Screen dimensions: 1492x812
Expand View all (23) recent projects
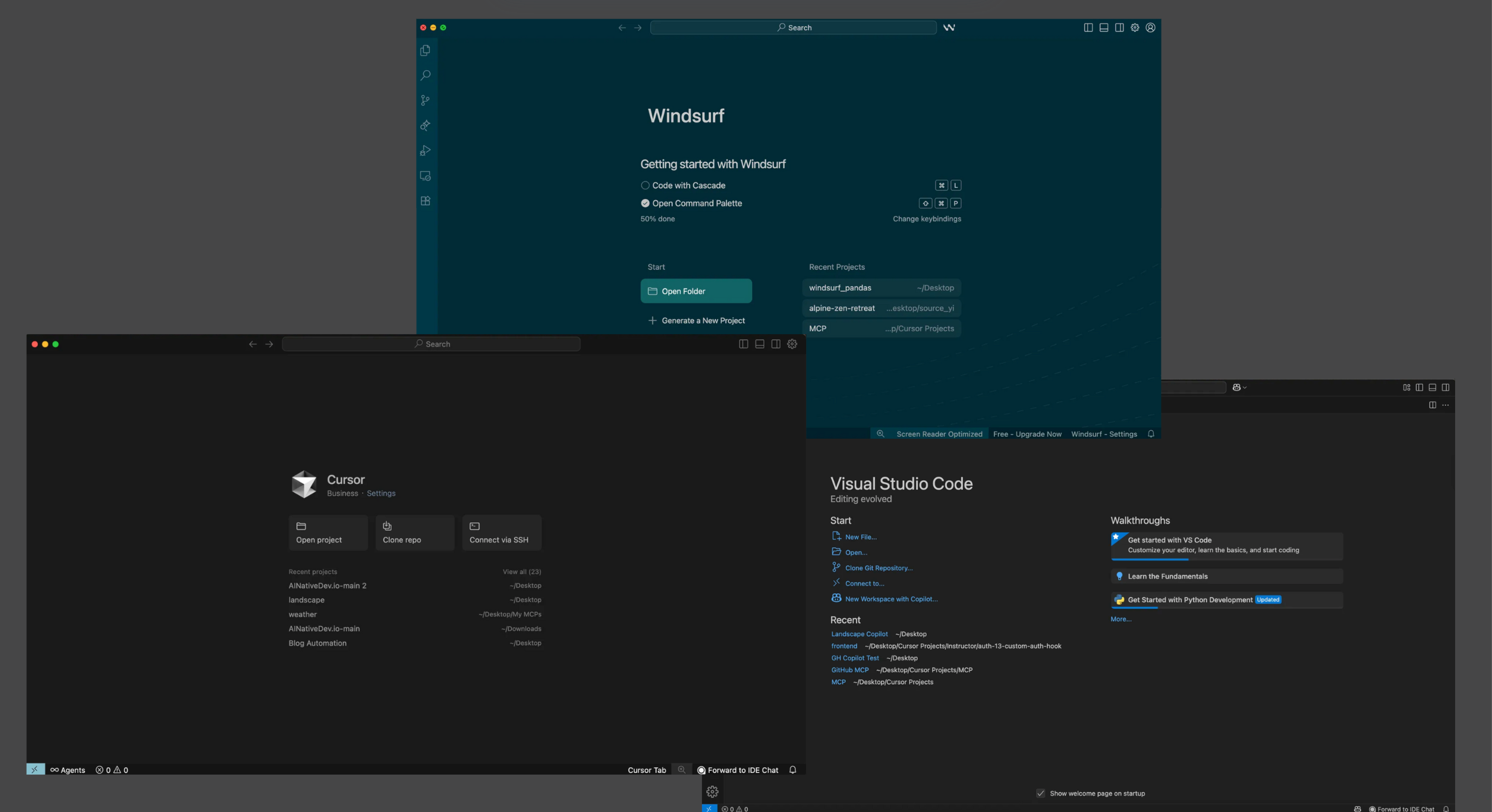(x=521, y=572)
